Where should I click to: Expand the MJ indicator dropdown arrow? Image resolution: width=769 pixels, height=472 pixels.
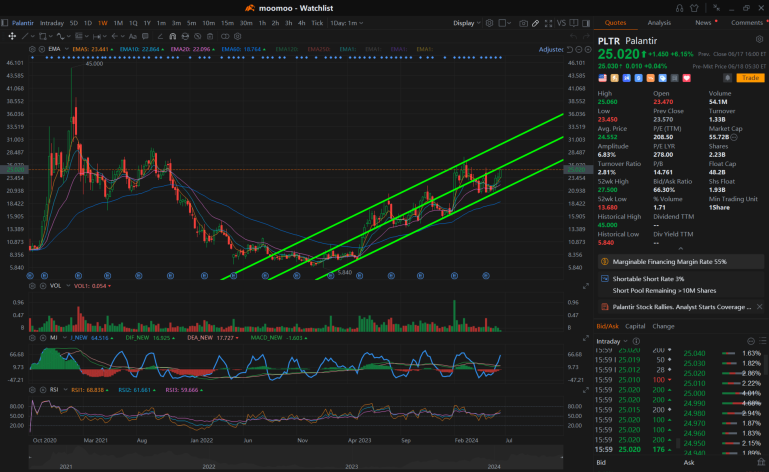[64, 338]
